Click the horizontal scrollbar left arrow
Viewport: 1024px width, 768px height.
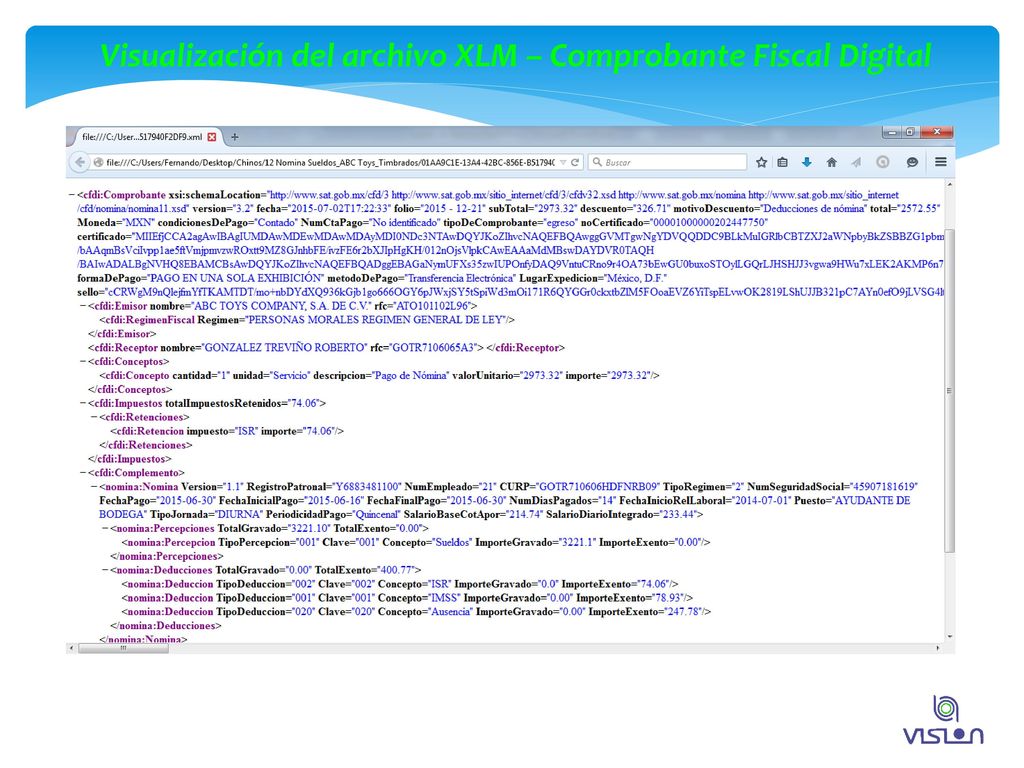(71, 648)
